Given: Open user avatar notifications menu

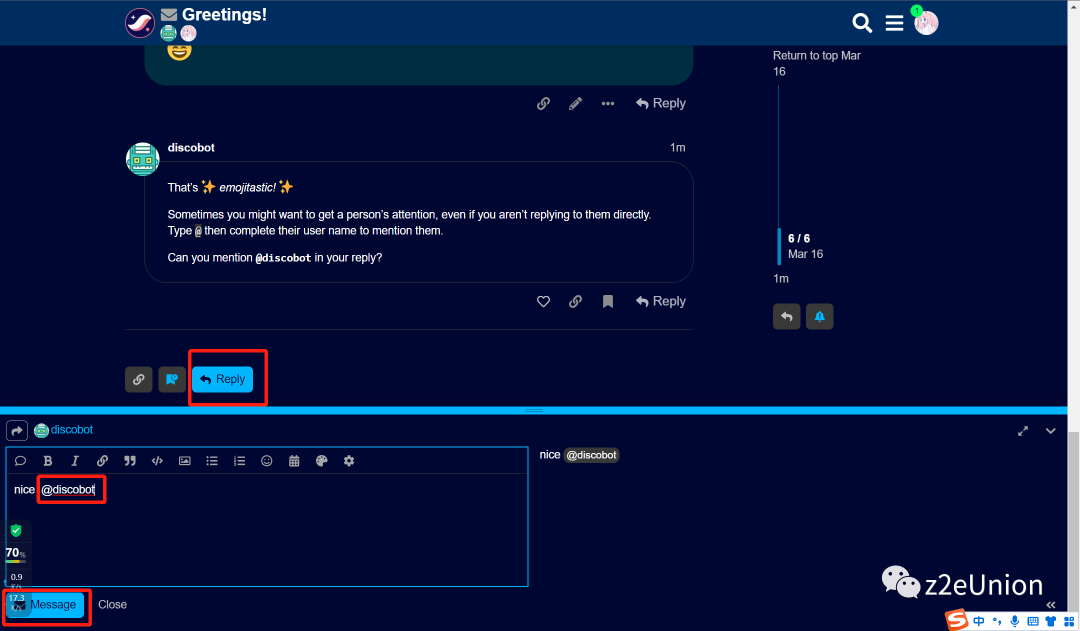Looking at the screenshot, I should click(926, 23).
